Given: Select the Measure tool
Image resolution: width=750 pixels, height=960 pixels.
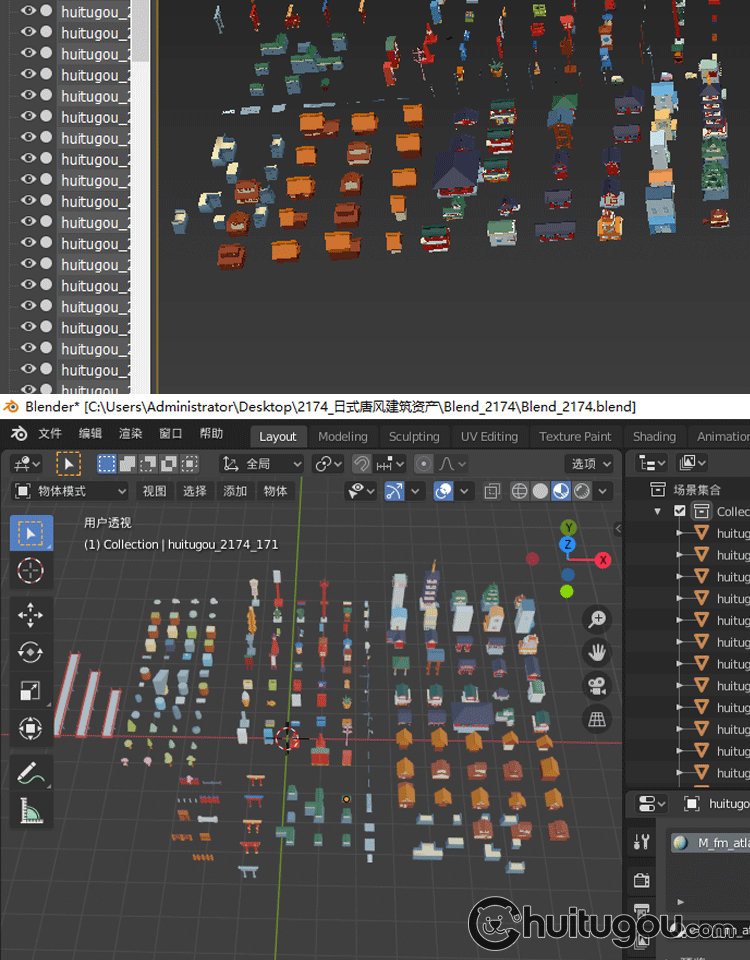Looking at the screenshot, I should point(31,810).
